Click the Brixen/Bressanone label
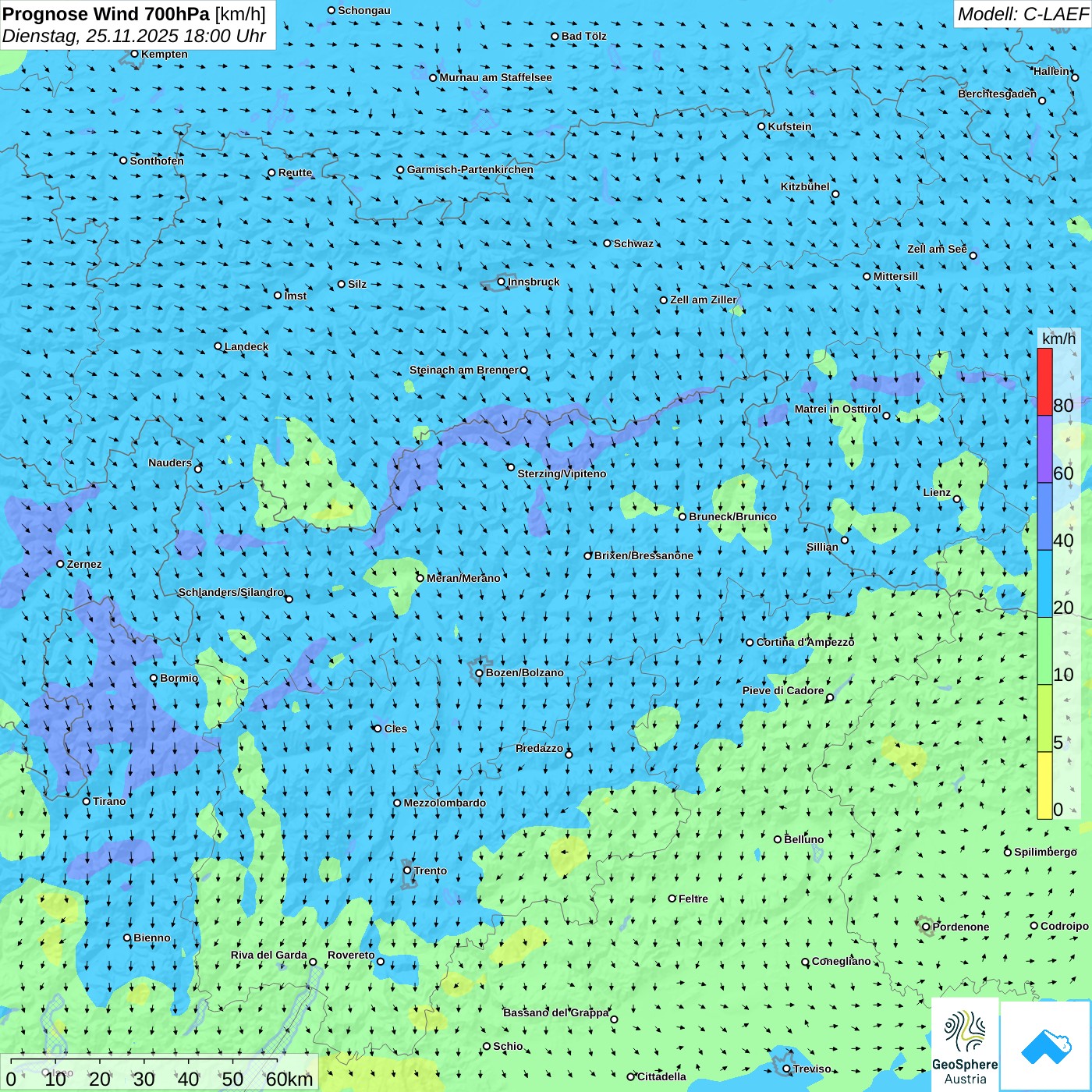The image size is (1092, 1092). pyautogui.click(x=643, y=555)
